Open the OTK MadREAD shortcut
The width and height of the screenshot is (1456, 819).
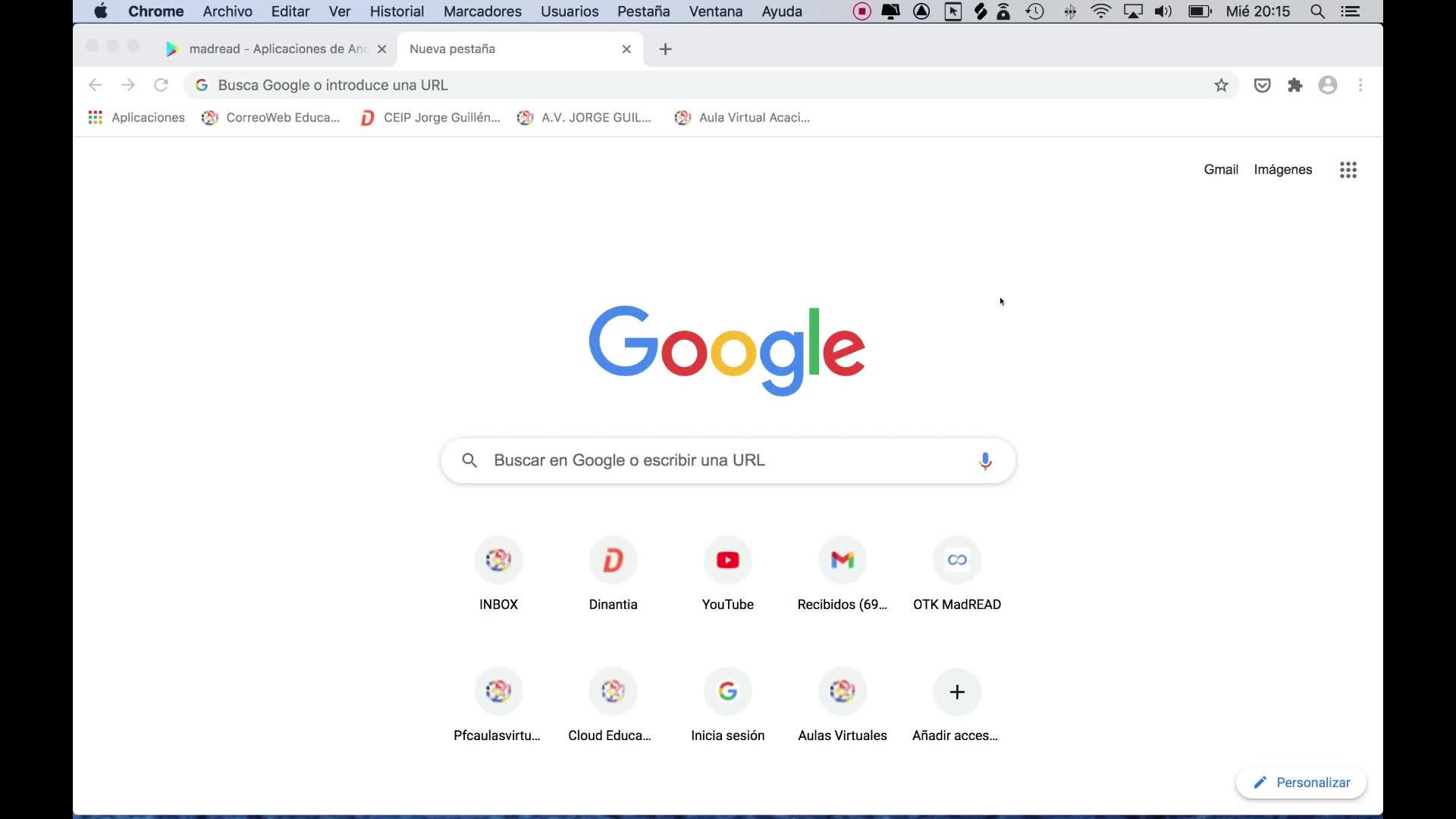click(956, 560)
